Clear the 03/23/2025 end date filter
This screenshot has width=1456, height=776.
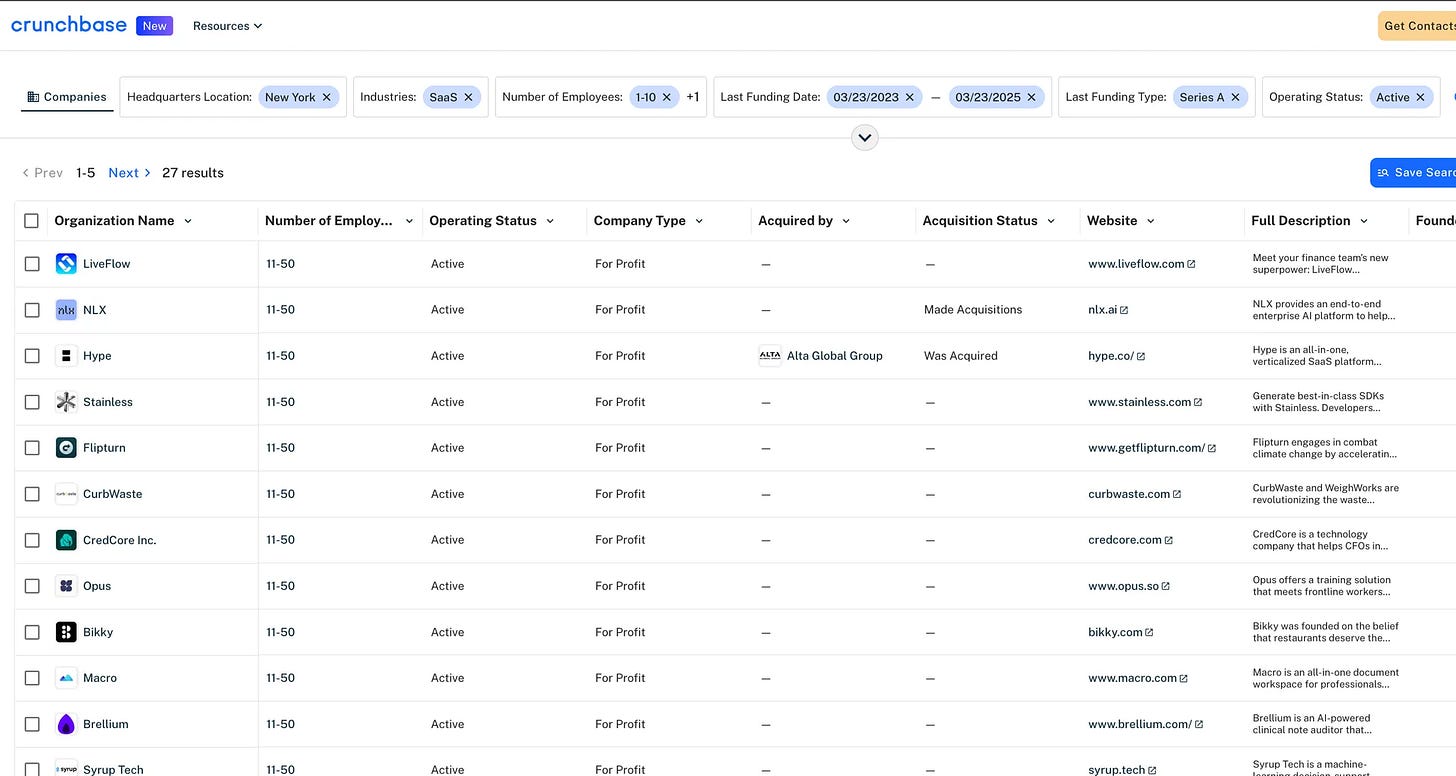[1031, 97]
